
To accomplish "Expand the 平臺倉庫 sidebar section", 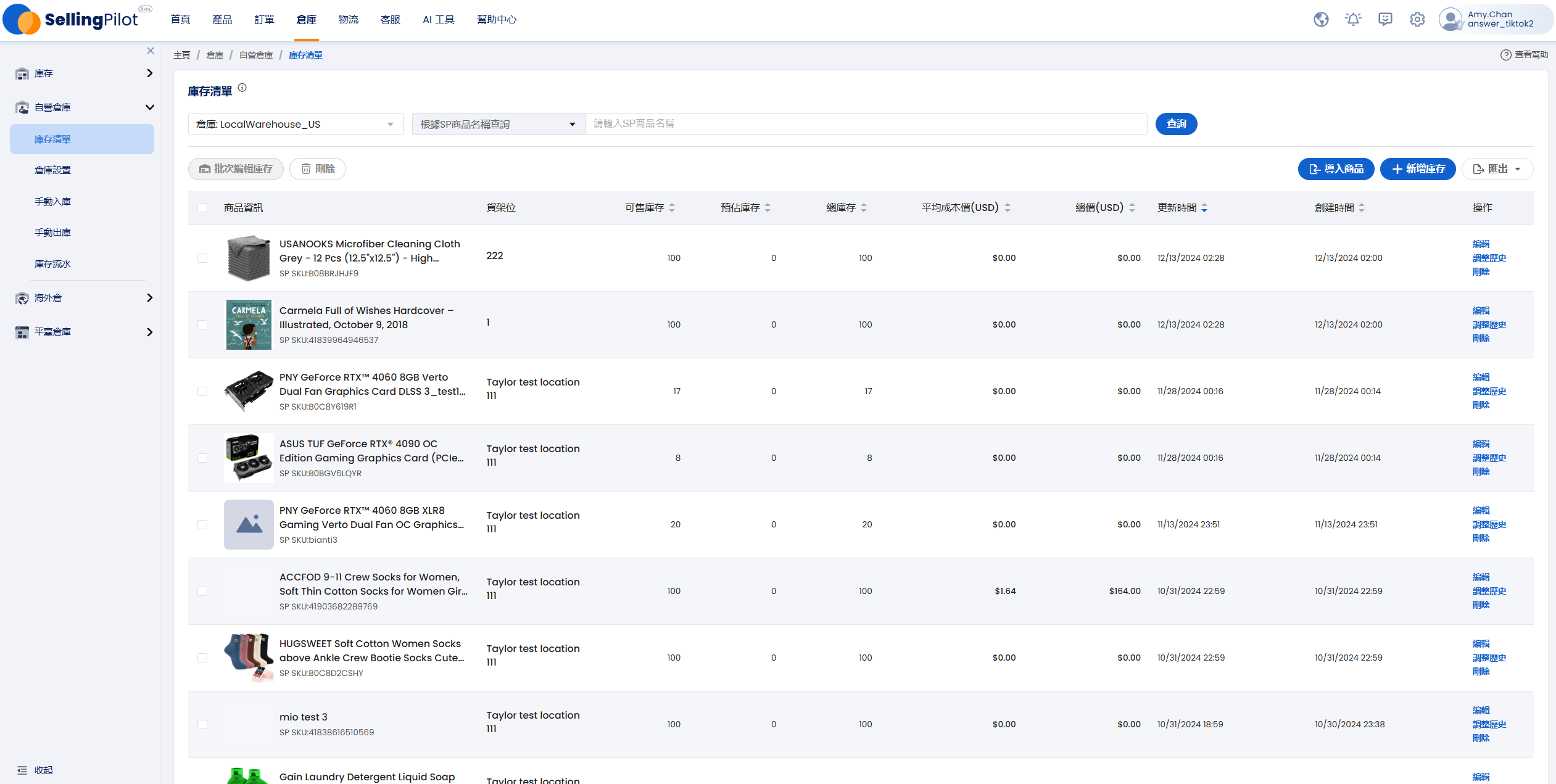I will [149, 332].
